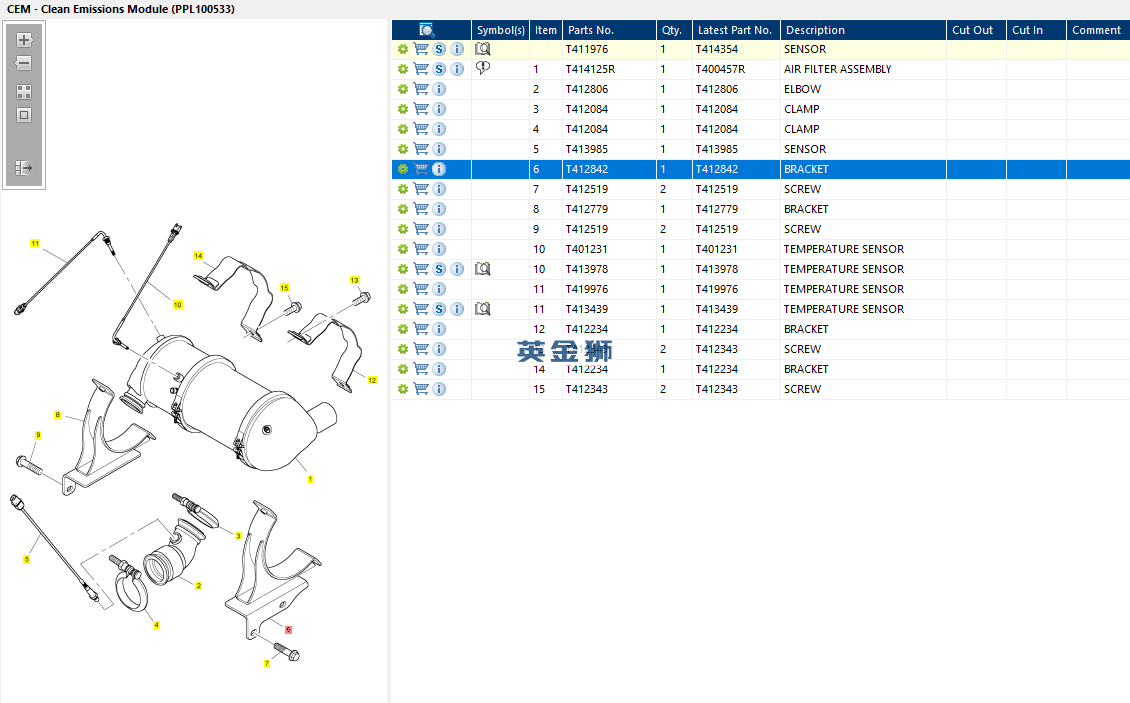
Task: Click the S icon for T413439
Action: tap(439, 309)
